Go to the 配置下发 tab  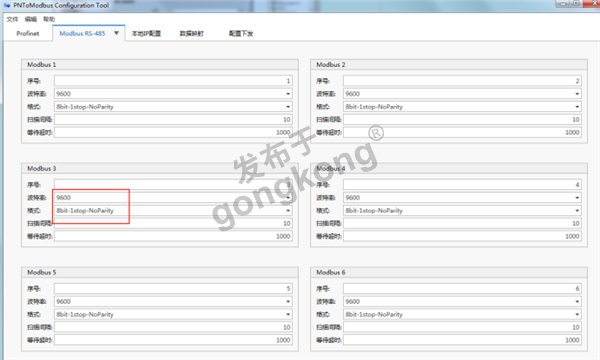(241, 33)
